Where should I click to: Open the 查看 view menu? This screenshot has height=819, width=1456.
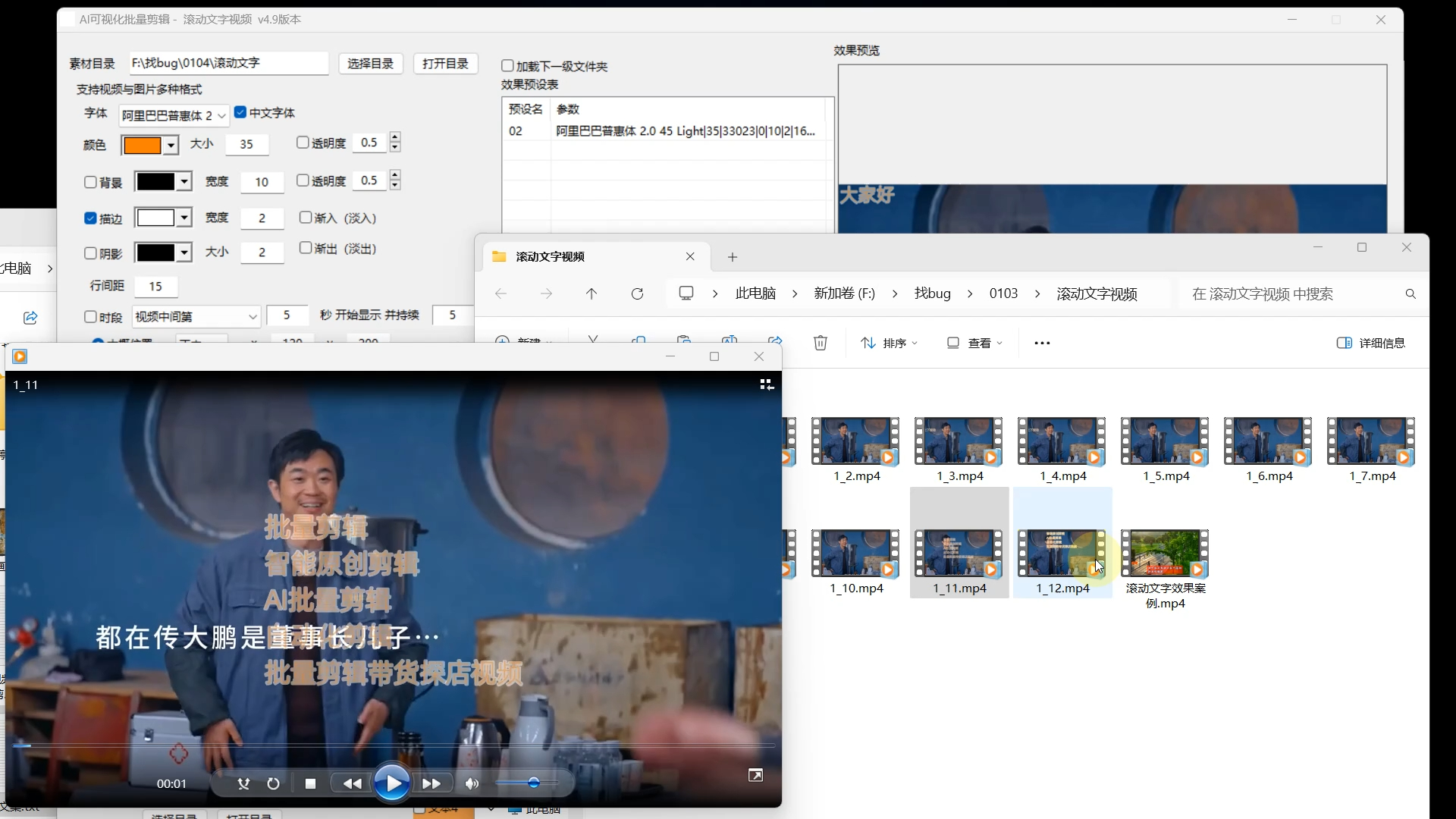pyautogui.click(x=974, y=343)
